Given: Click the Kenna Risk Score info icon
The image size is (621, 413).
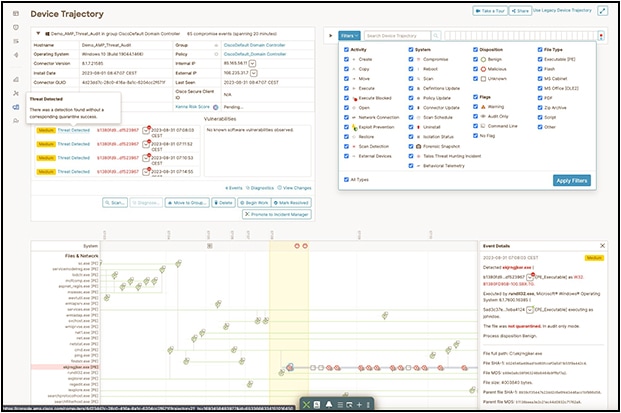Looking at the screenshot, I should 216,107.
